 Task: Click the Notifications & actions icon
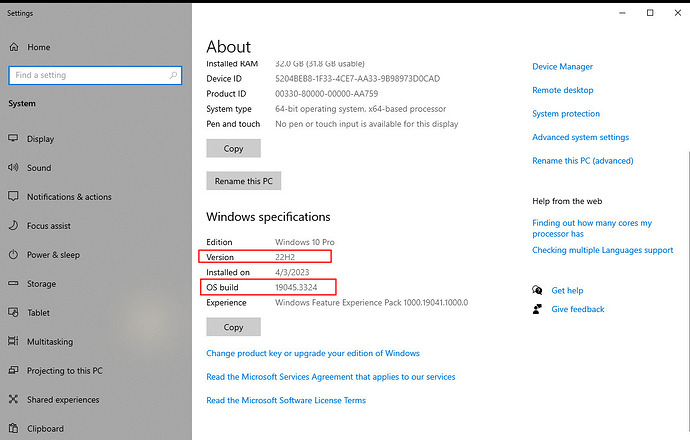coord(13,196)
